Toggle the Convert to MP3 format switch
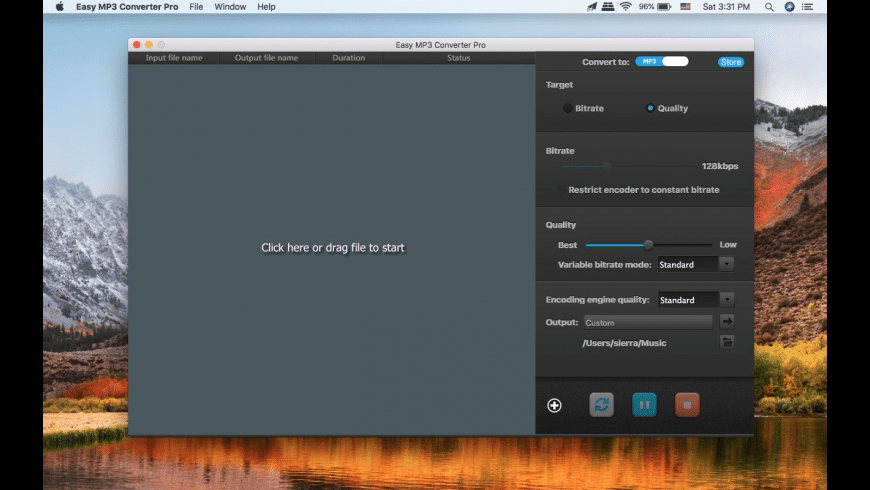870x490 pixels. coord(662,62)
